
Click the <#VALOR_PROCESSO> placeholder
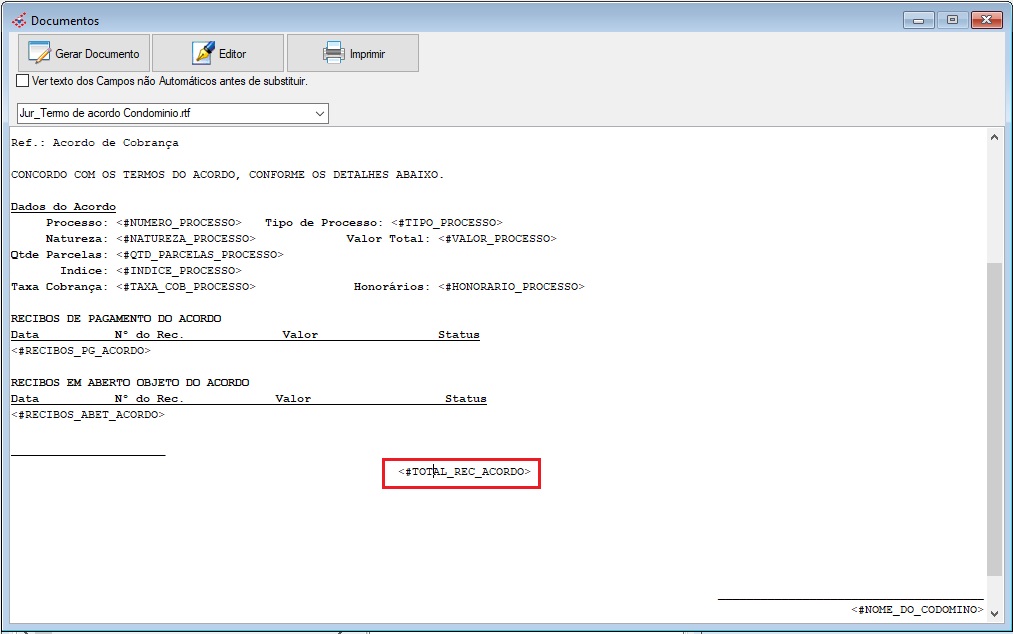(x=496, y=239)
